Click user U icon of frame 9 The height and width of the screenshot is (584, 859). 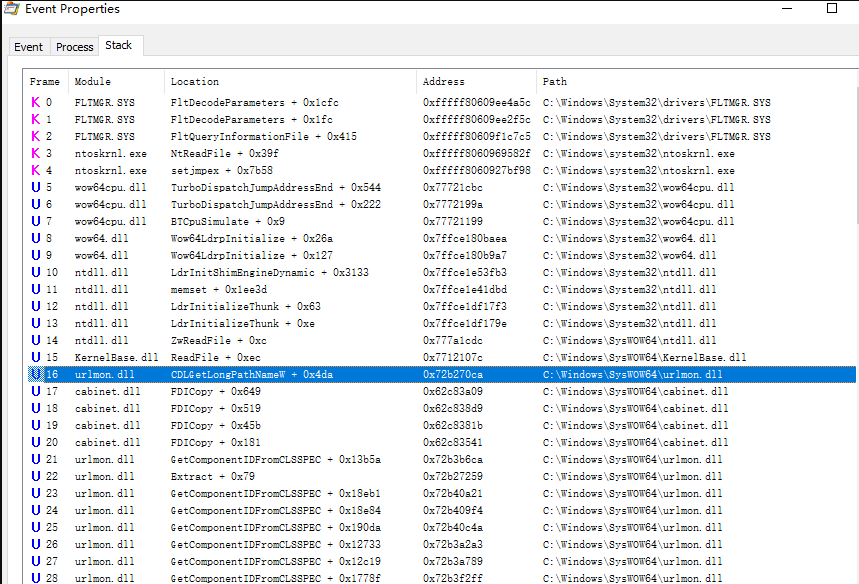pyautogui.click(x=36, y=255)
